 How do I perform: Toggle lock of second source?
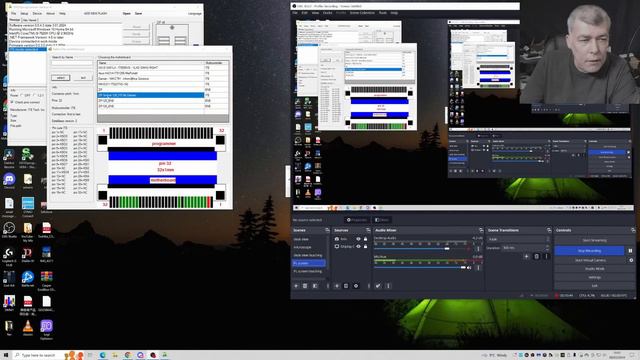[365, 247]
